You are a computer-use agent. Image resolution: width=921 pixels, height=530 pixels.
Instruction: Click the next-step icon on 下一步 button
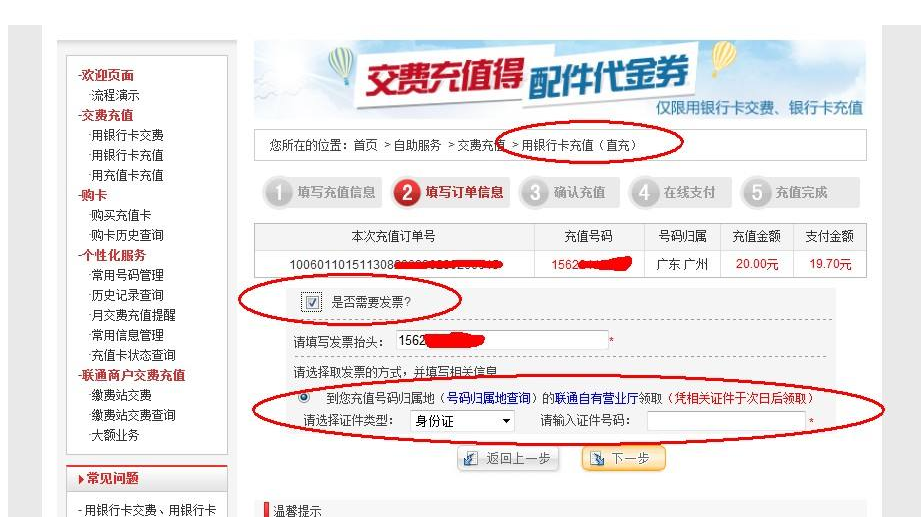597,458
